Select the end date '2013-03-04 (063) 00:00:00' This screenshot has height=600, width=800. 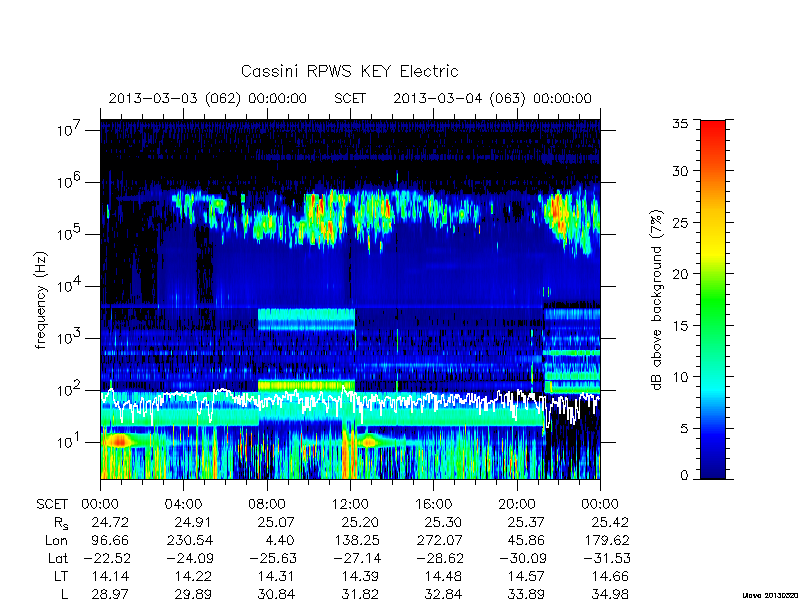(x=492, y=98)
